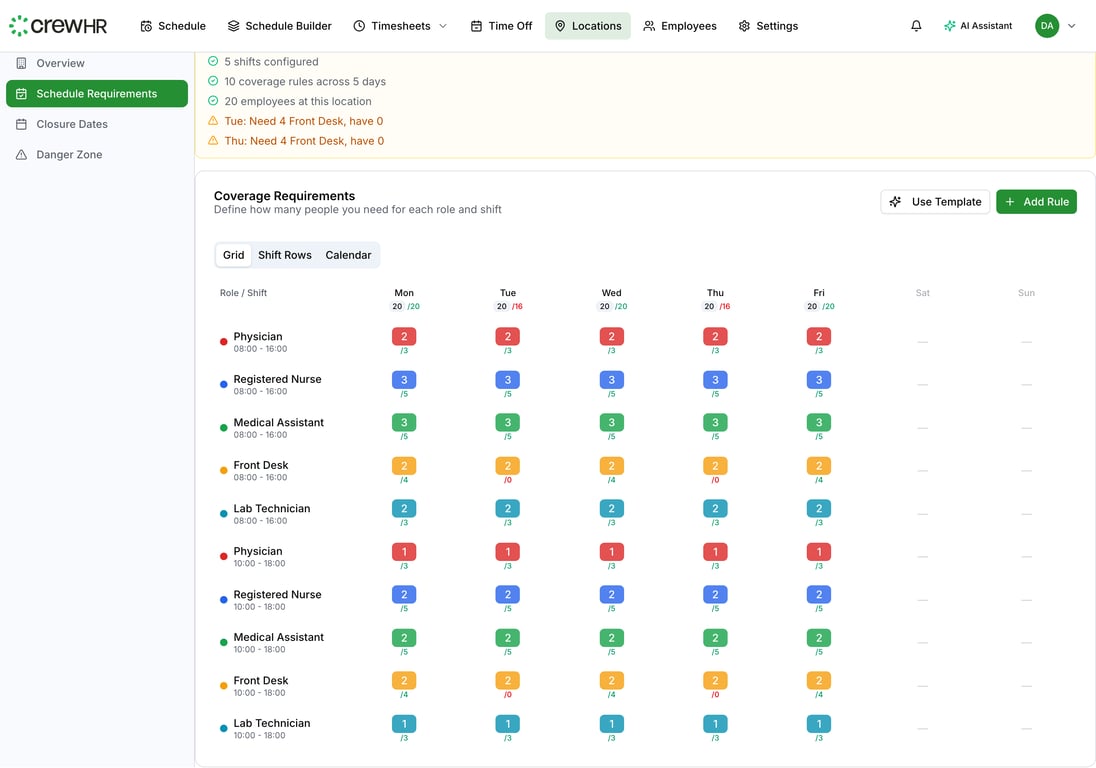This screenshot has width=1096, height=768.
Task: Click the Use Template button
Action: tap(935, 202)
